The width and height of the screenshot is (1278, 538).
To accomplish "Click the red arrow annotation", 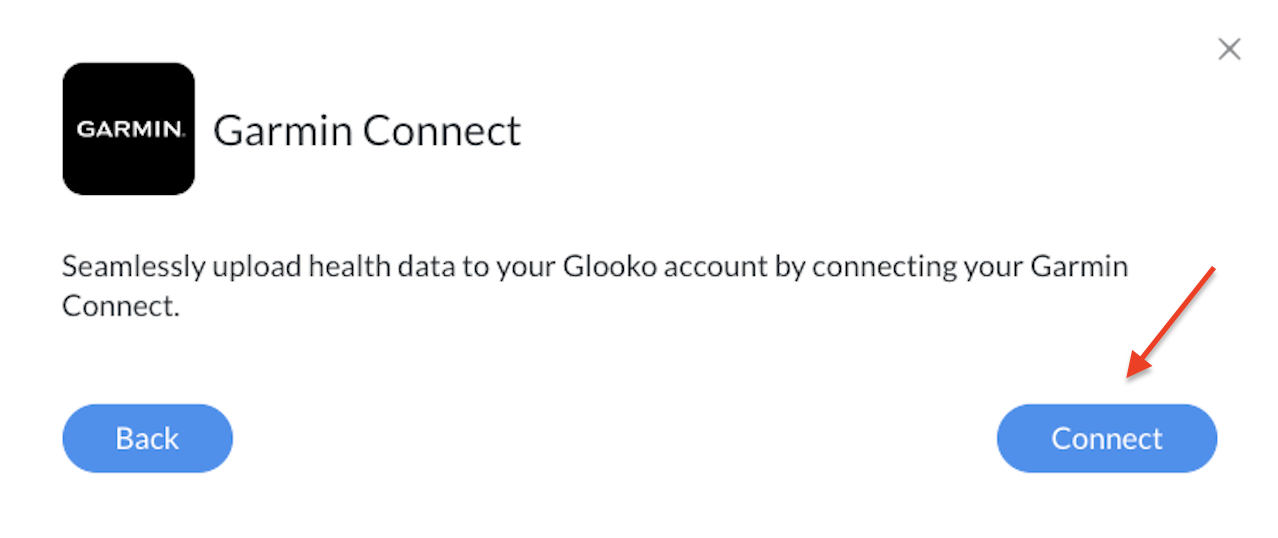I will (1170, 323).
